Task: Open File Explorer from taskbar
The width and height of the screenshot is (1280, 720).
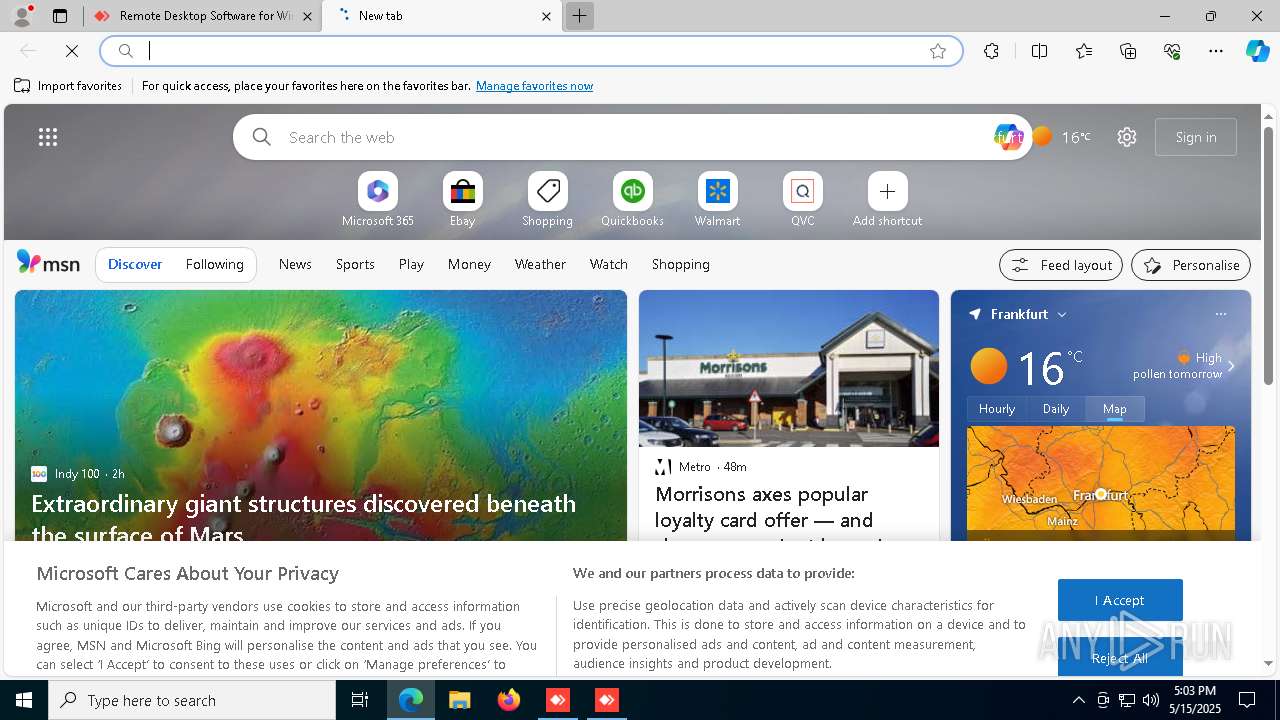Action: 459,700
